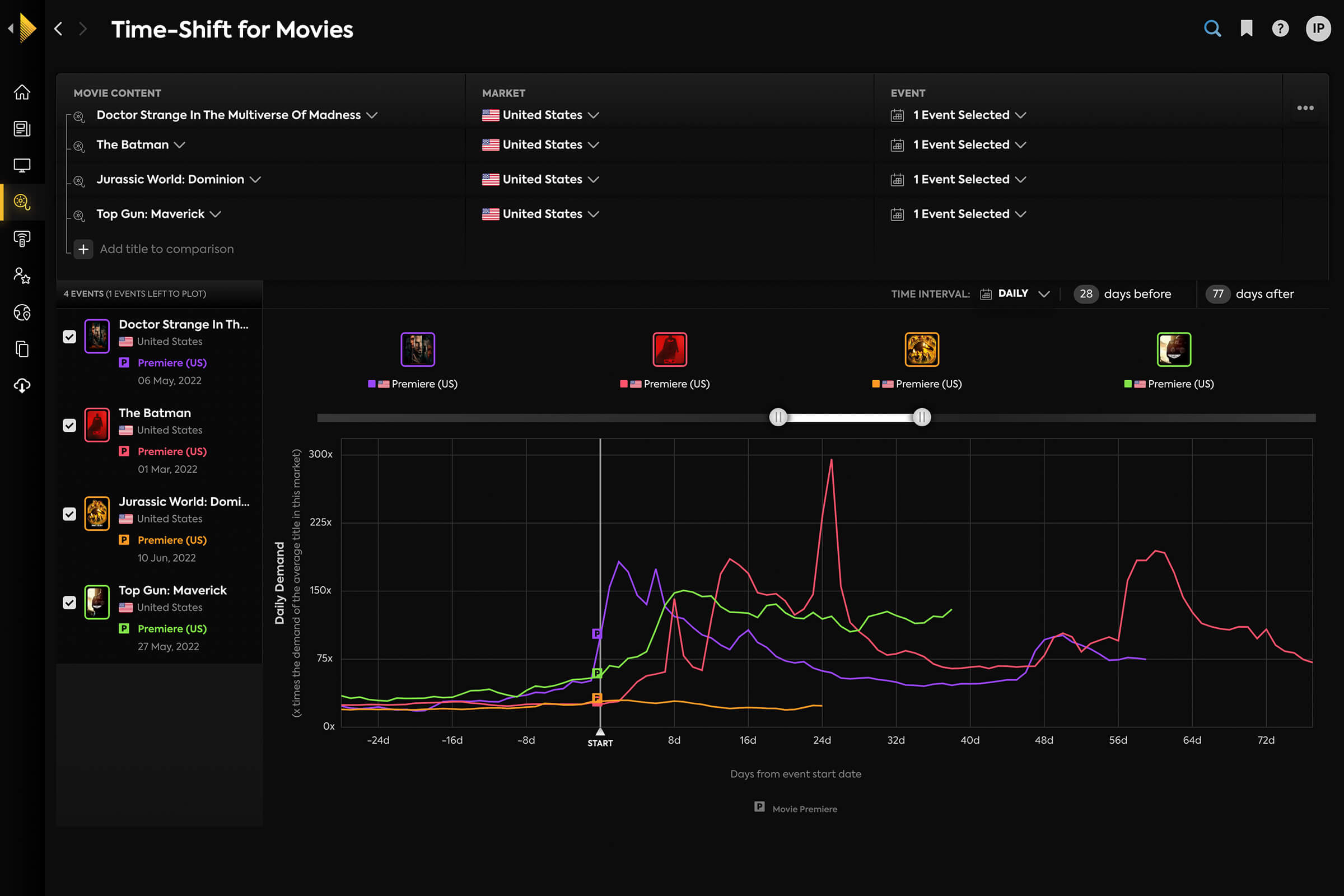
Task: Click the left range slider handle
Action: click(778, 417)
